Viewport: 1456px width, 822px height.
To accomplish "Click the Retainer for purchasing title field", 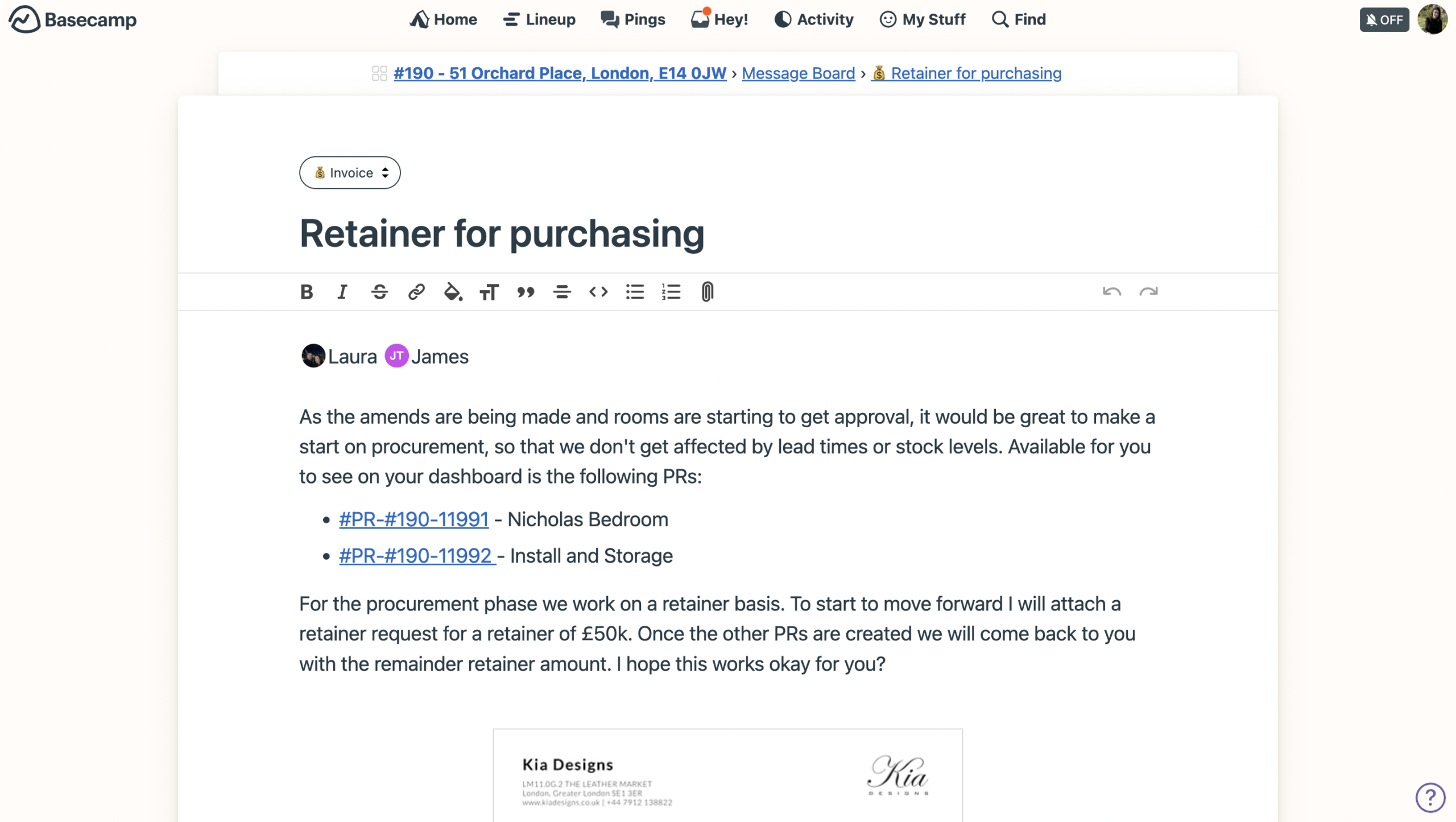I will (x=502, y=233).
